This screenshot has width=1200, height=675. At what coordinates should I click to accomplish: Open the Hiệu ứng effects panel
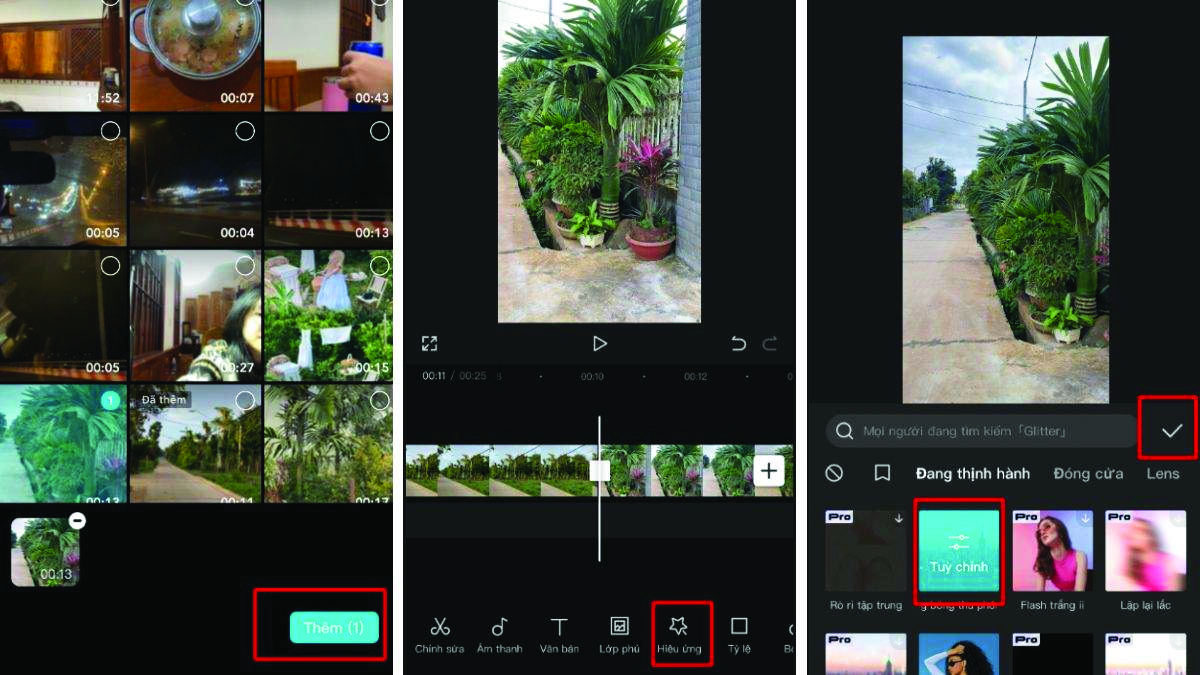(x=681, y=635)
